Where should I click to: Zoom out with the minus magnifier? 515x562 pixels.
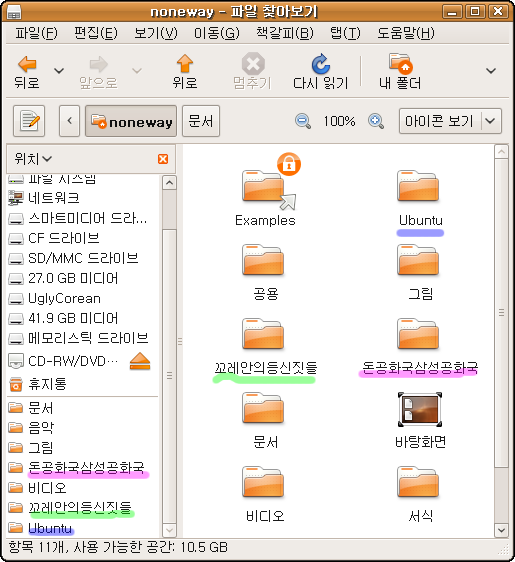[x=303, y=121]
